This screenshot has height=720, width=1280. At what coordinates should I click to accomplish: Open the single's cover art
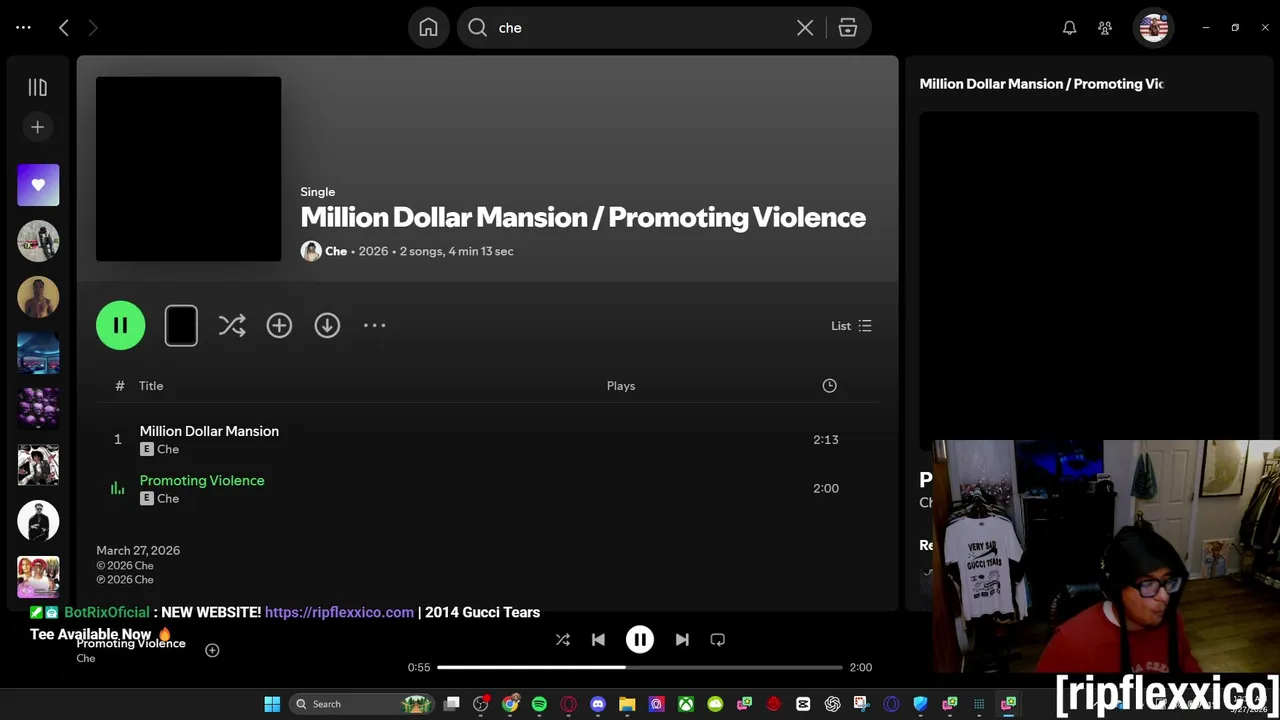pos(188,169)
